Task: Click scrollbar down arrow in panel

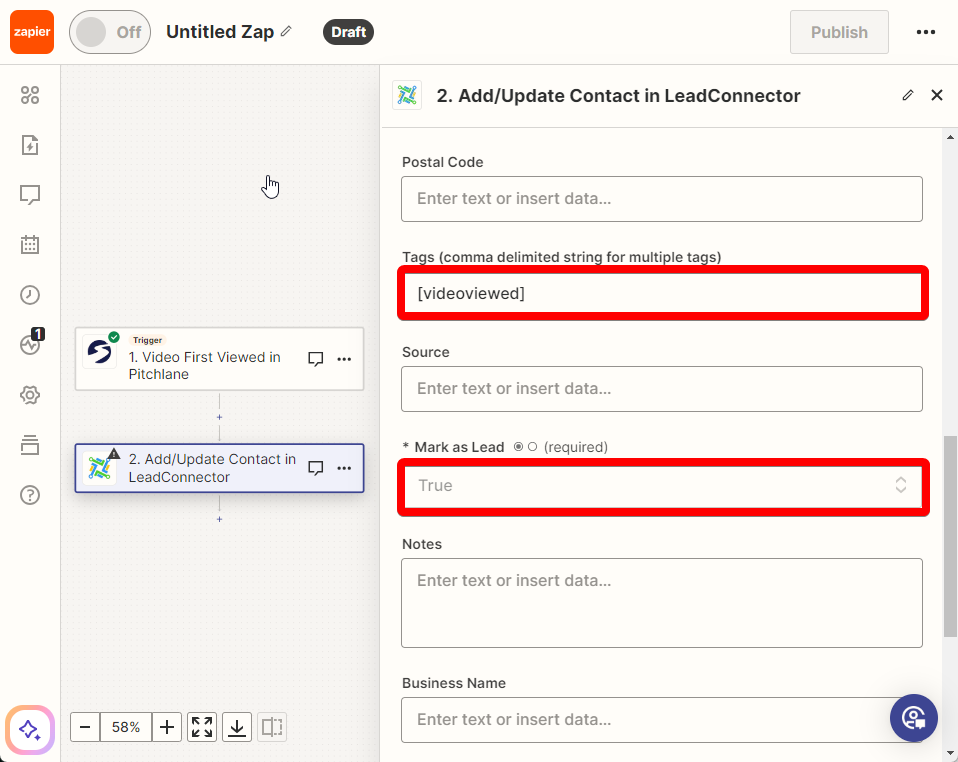Action: coord(950,754)
